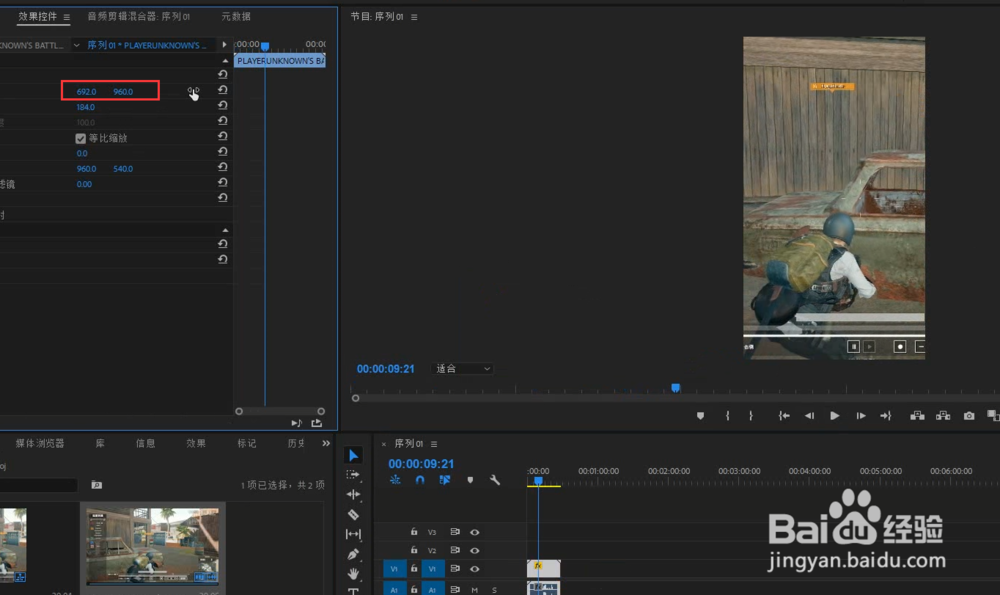The width and height of the screenshot is (1000, 595).
Task: Toggle insert sequences as nests
Action: [395, 480]
